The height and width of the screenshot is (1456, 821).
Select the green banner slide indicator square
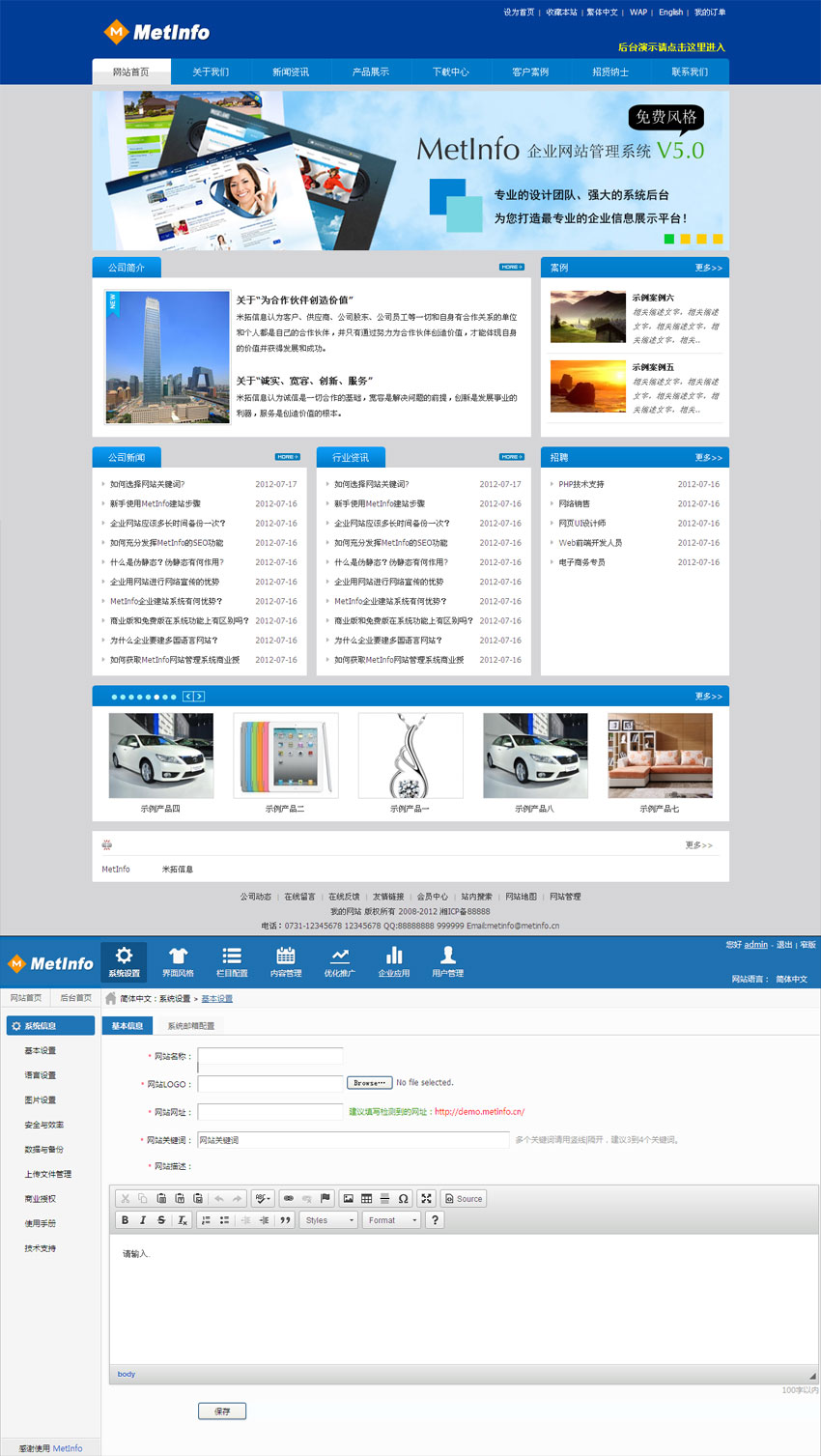pos(668,239)
